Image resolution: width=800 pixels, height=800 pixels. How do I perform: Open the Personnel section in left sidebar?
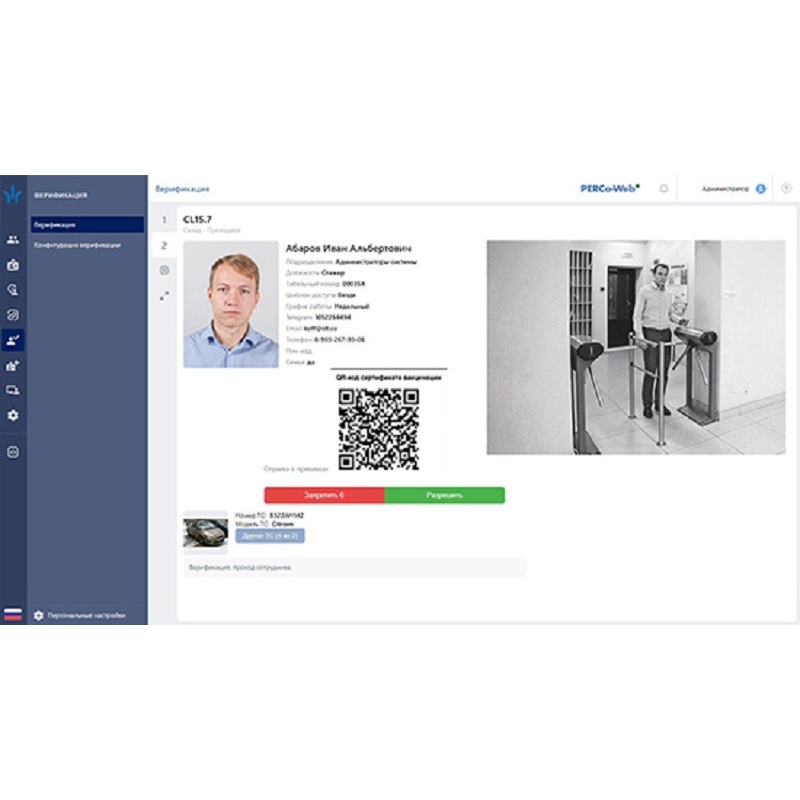[13, 239]
